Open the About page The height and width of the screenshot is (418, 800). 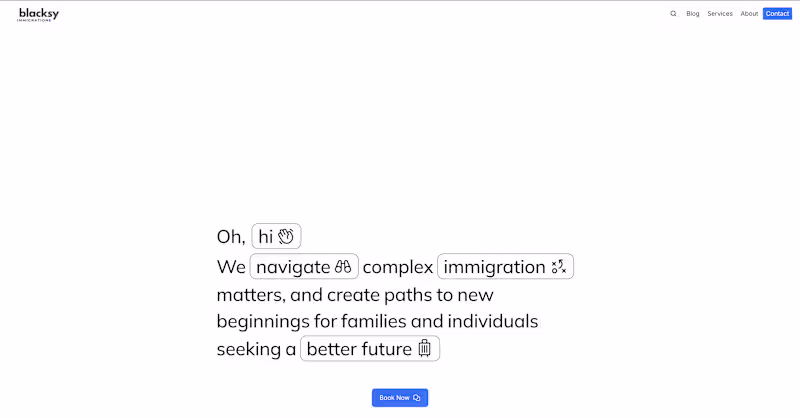pyautogui.click(x=749, y=14)
